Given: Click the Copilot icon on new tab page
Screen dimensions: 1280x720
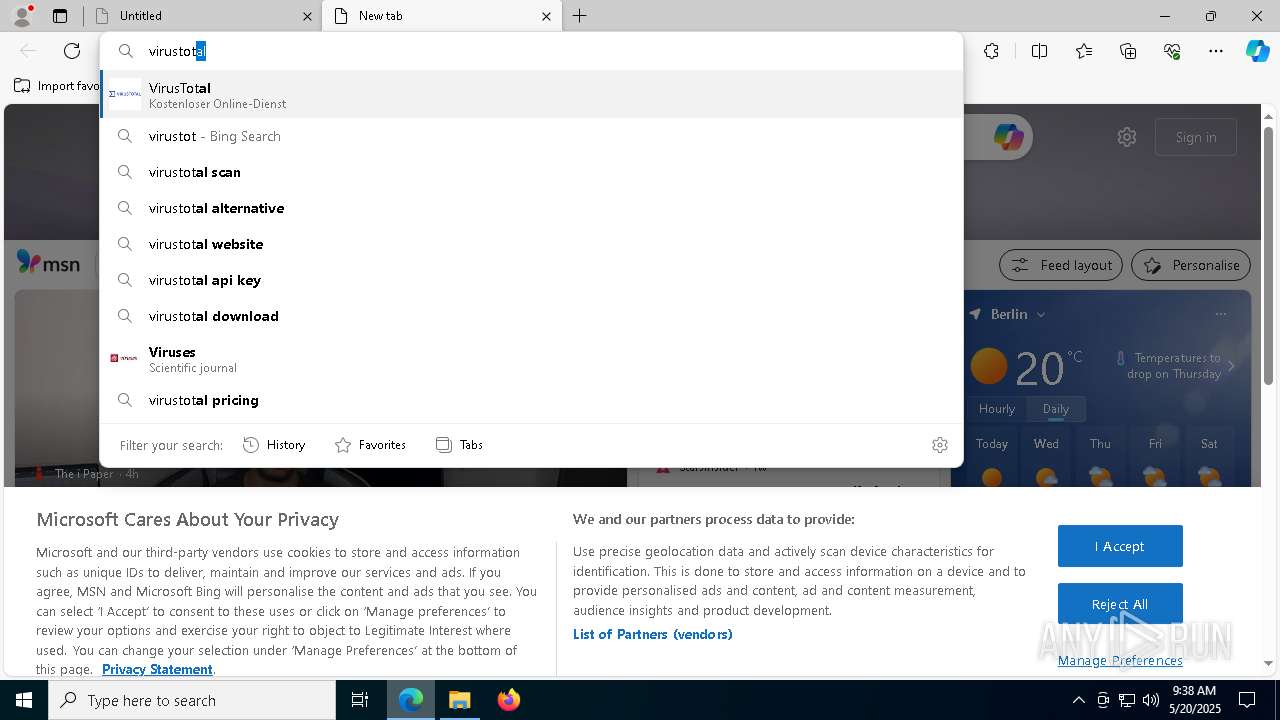Looking at the screenshot, I should pos(1008,137).
